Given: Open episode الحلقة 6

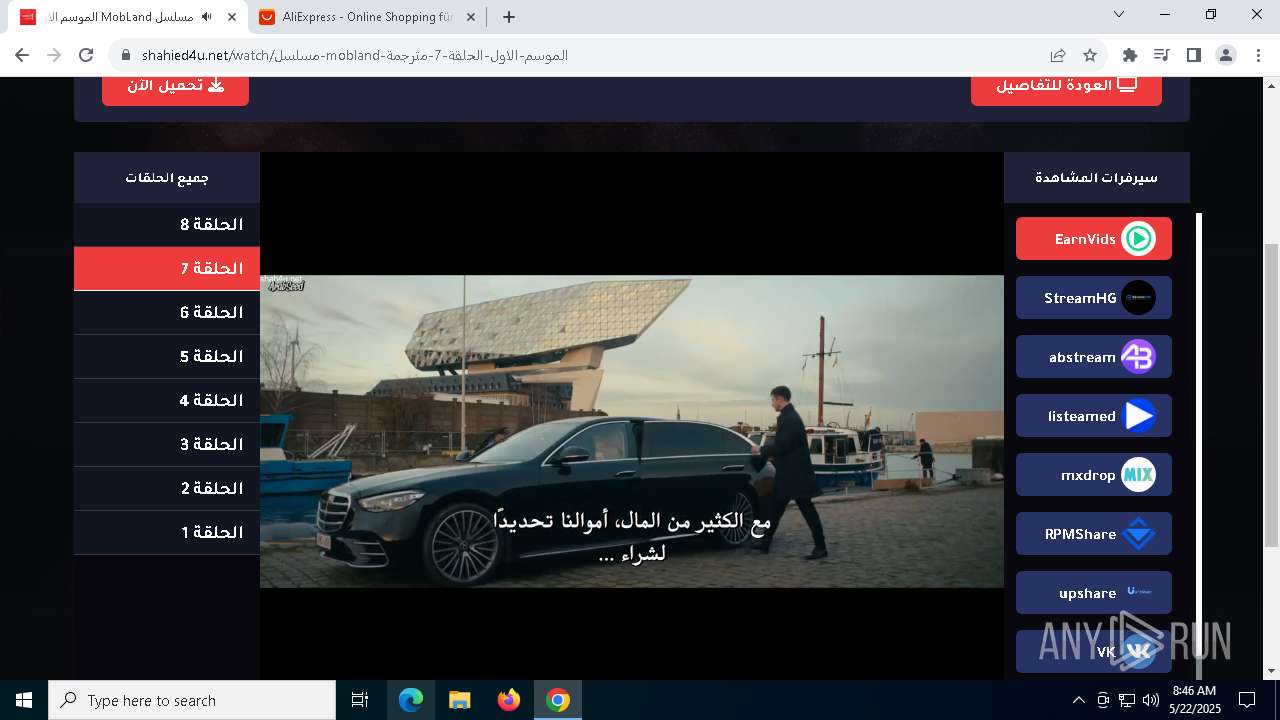Looking at the screenshot, I should click(167, 313).
